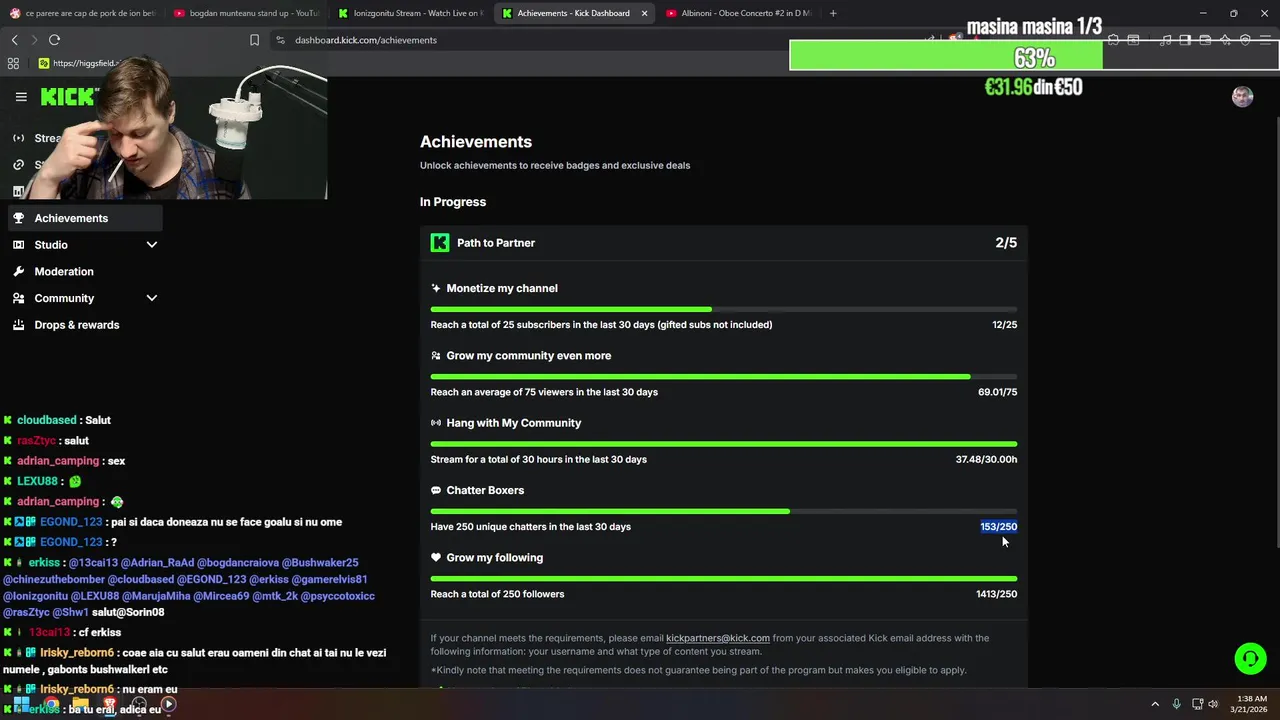Go back using the browser back arrow
Image resolution: width=1280 pixels, height=720 pixels.
pyautogui.click(x=15, y=40)
